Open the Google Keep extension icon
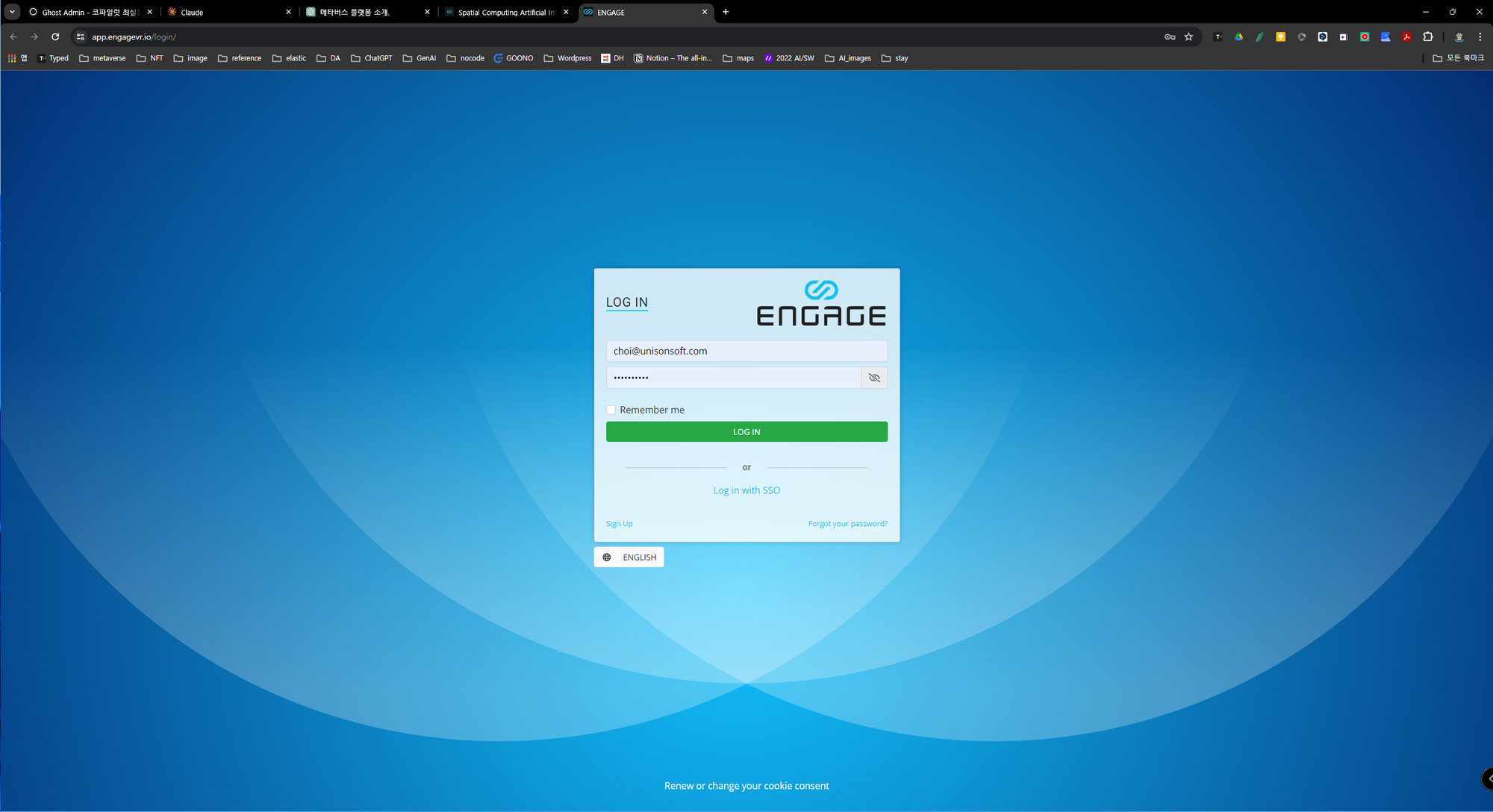 [1280, 37]
